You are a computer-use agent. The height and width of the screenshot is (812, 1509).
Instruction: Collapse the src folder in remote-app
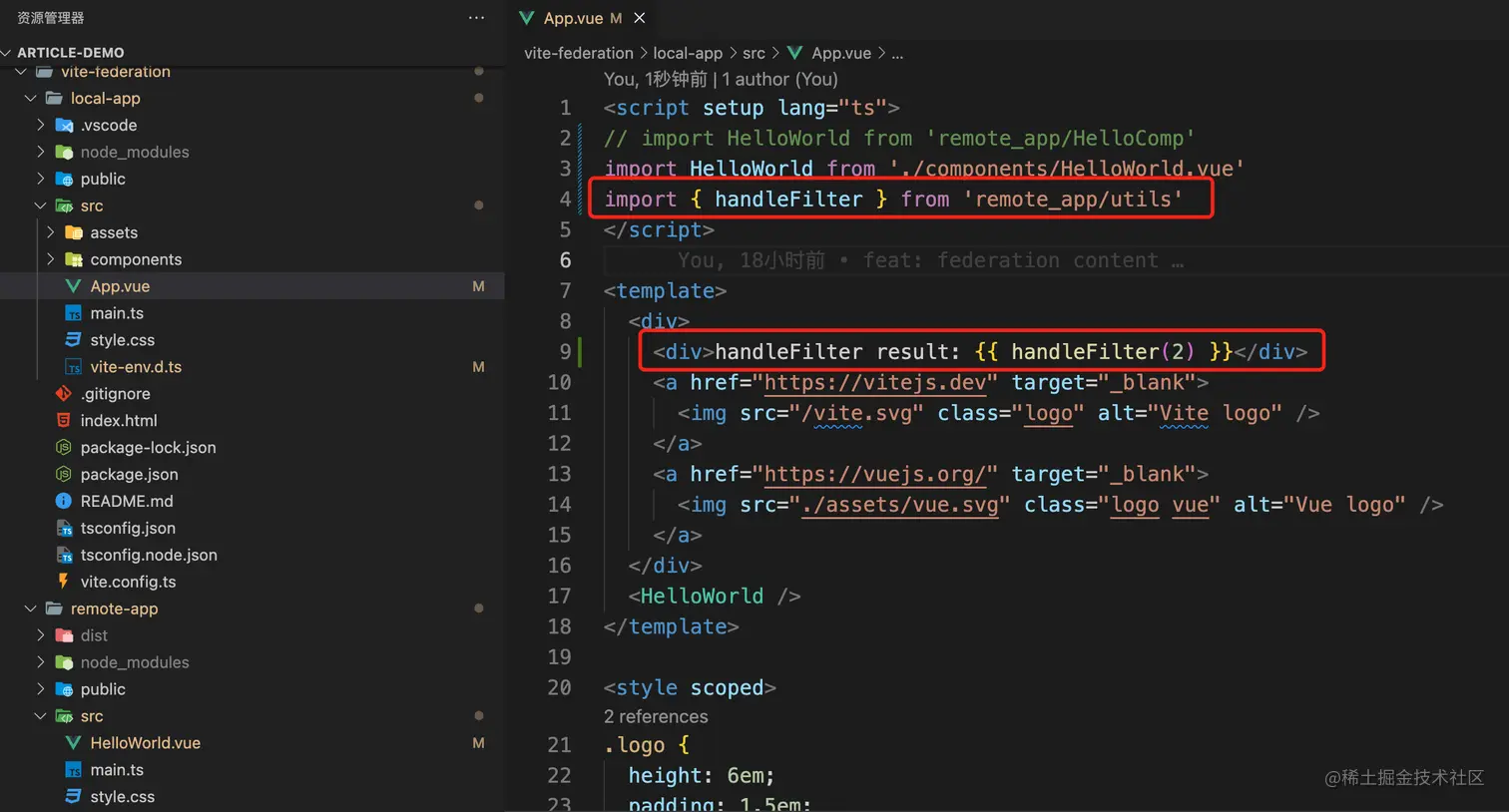[x=40, y=716]
